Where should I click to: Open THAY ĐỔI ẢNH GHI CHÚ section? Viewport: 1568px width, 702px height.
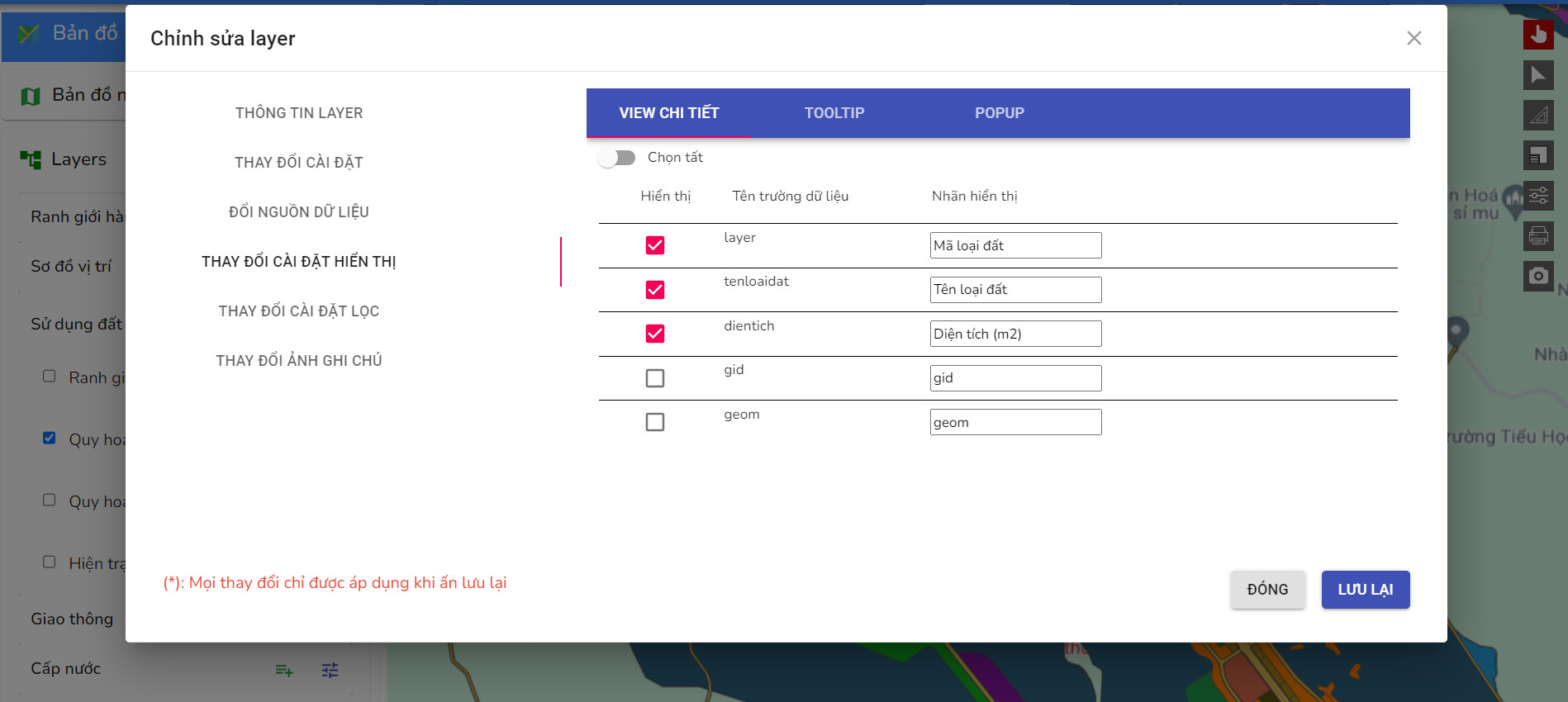299,361
